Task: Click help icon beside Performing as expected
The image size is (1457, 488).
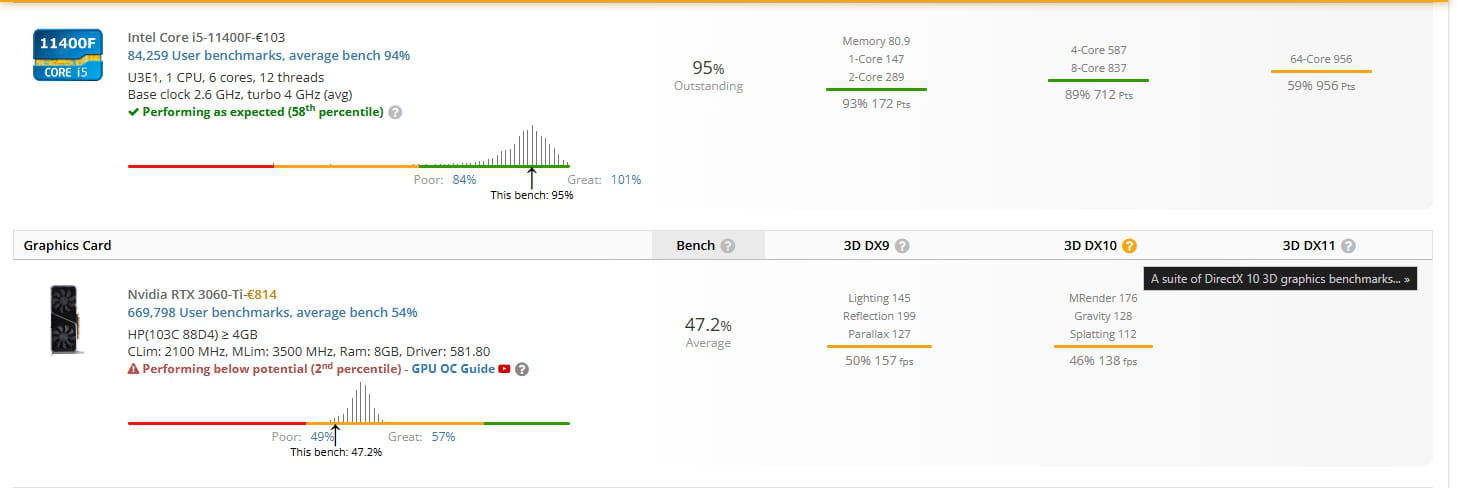Action: tap(395, 112)
